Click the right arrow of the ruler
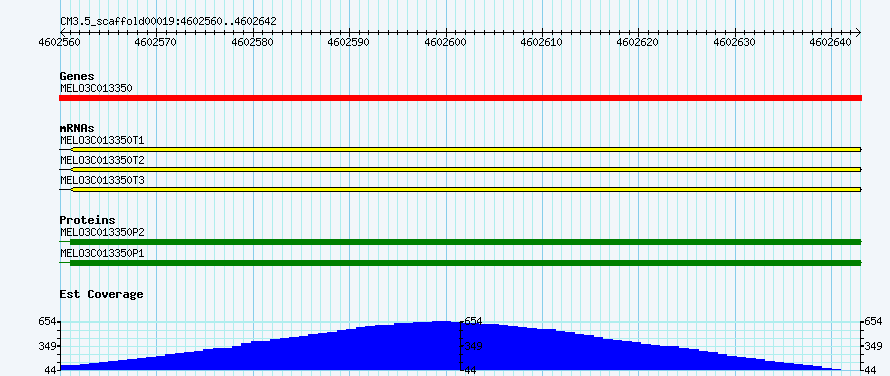Image resolution: width=890 pixels, height=376 pixels. (858, 32)
